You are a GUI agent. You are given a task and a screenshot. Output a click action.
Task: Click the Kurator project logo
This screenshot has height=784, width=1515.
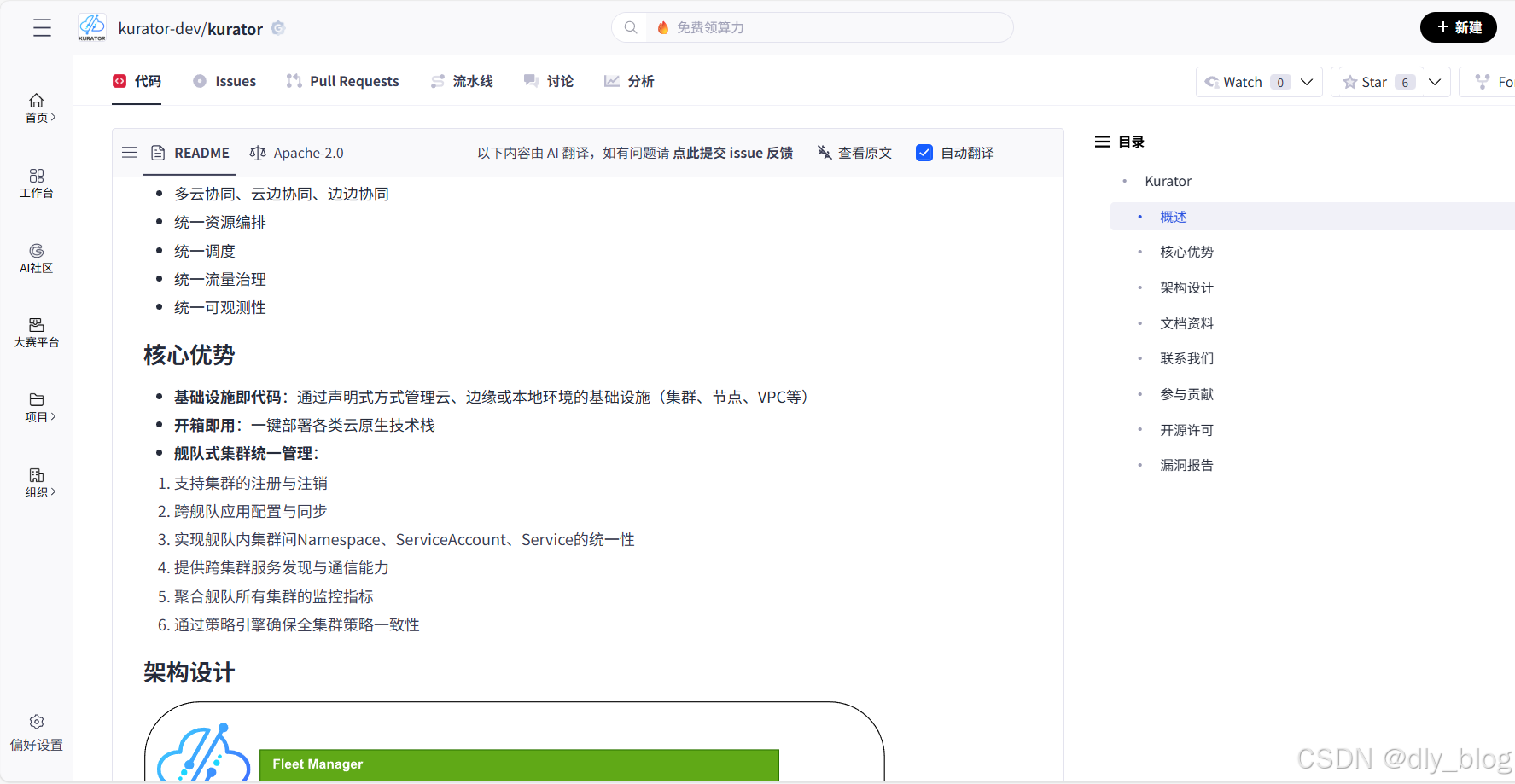point(92,27)
